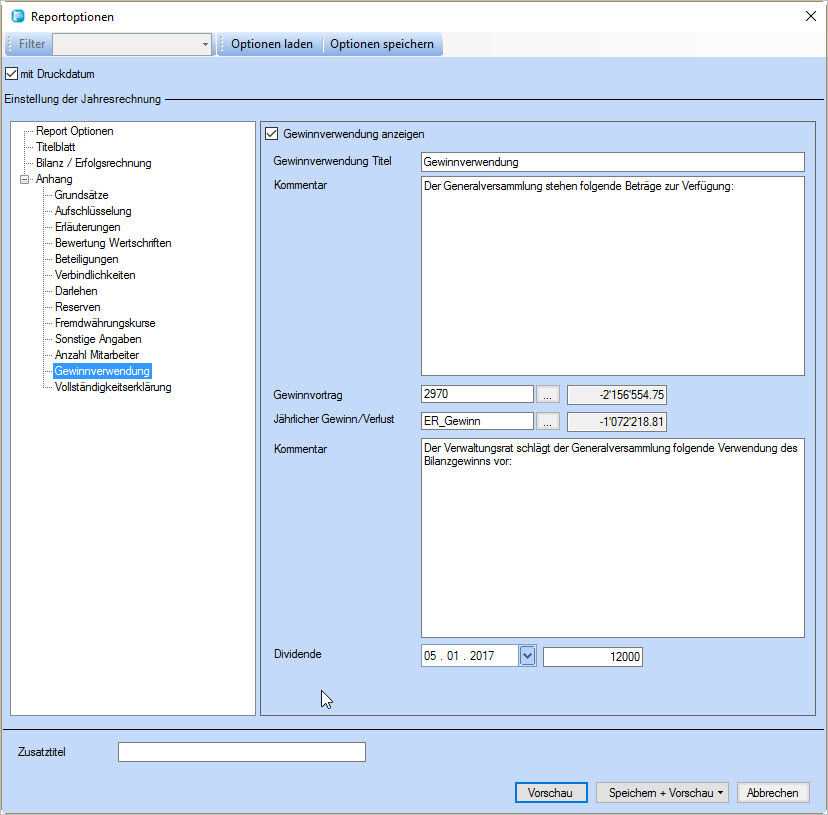828x815 pixels.
Task: Open the 'Speichern + Vorschau' dropdown arrow
Action: 721,793
